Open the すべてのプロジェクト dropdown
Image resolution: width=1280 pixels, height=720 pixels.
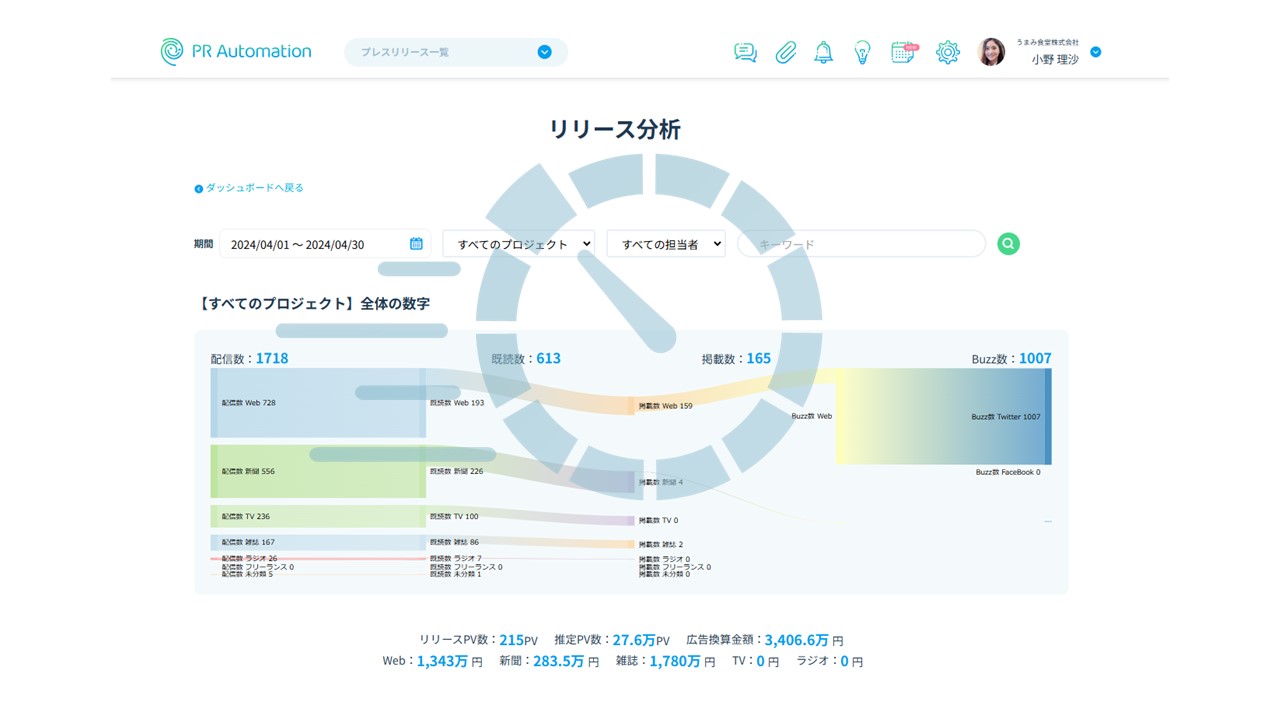518,244
